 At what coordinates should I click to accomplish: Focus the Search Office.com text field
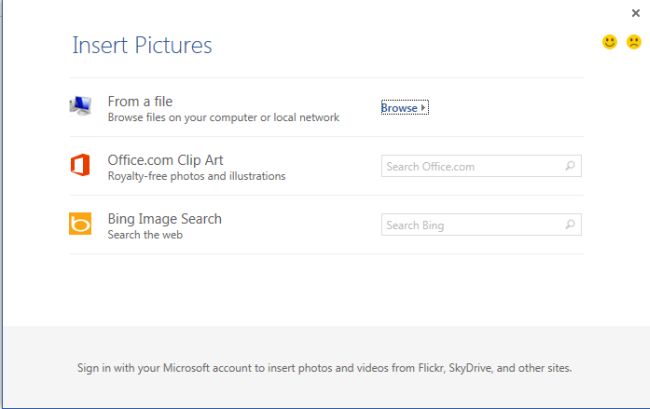[470, 166]
